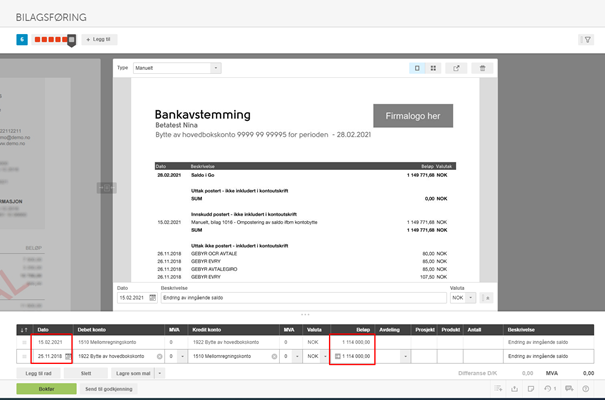The image size is (605, 400).
Task: Click first row amount 1 114 000,00
Action: (x=356, y=343)
